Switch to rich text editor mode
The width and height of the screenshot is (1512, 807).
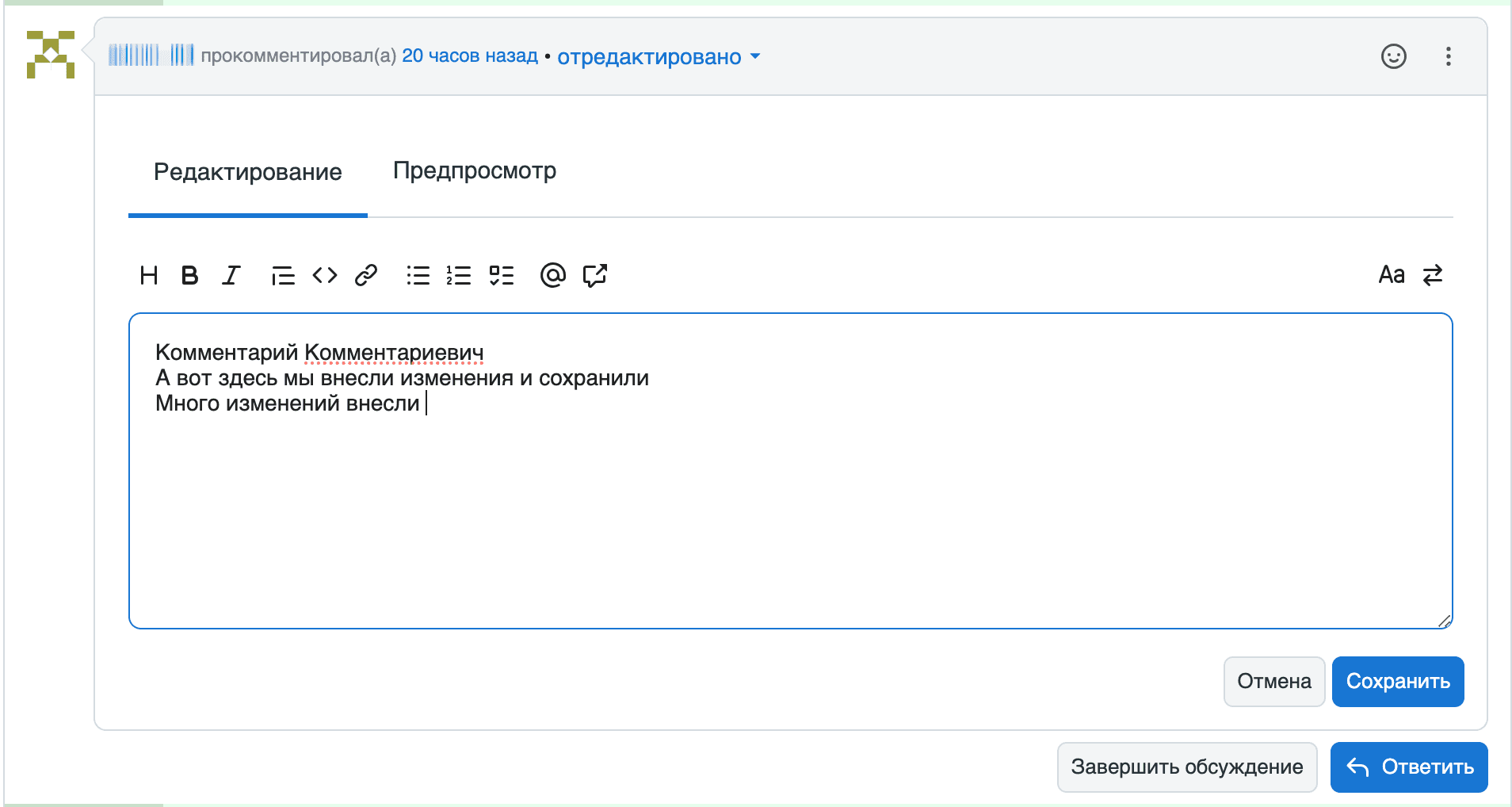click(1433, 275)
